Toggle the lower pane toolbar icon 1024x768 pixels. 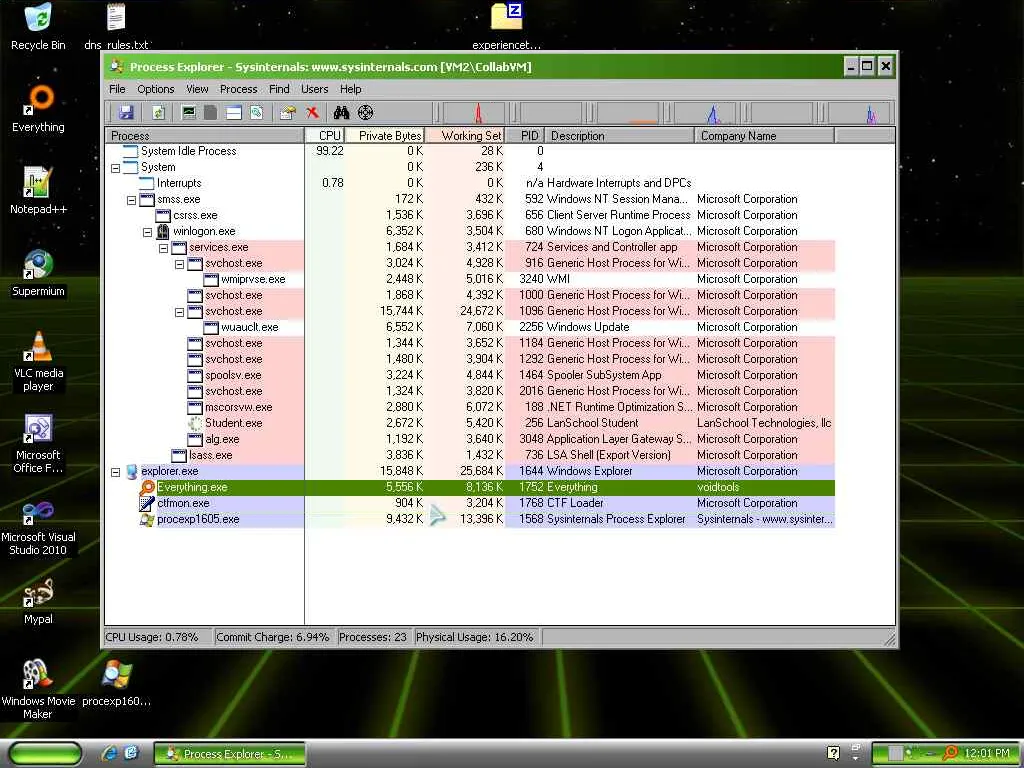[x=233, y=112]
